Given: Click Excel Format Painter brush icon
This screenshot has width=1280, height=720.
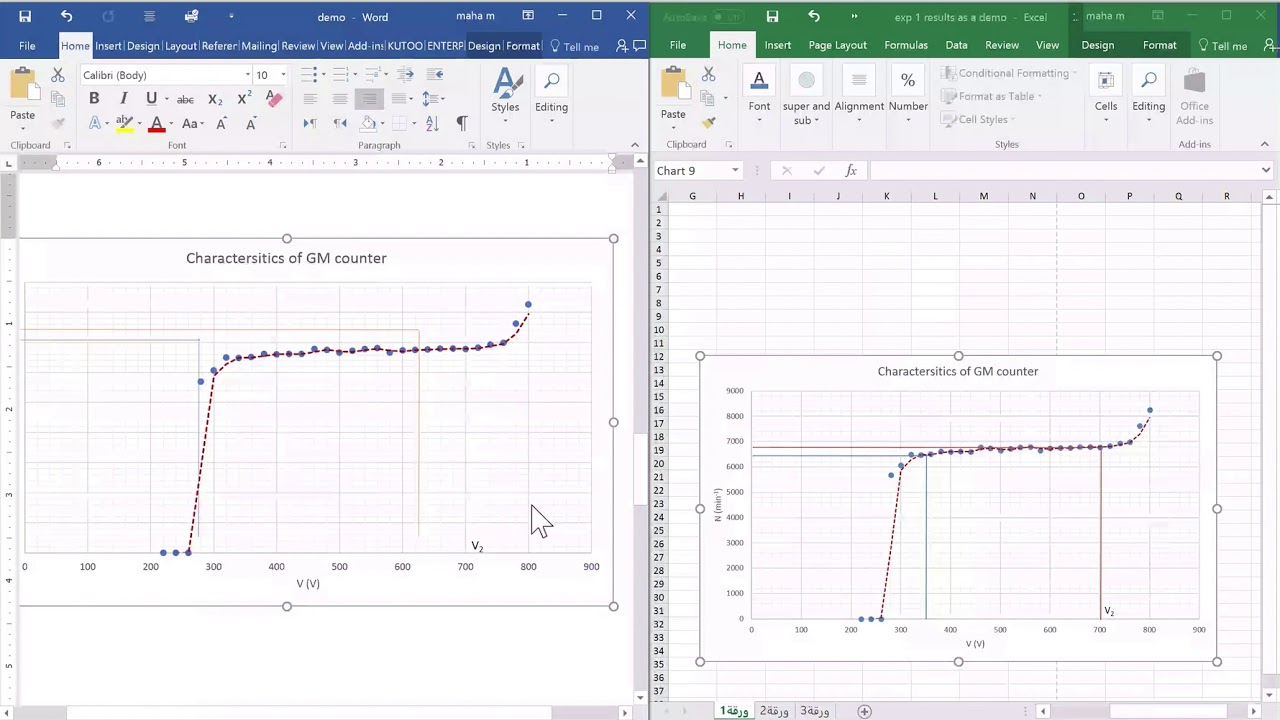Looking at the screenshot, I should pos(708,123).
